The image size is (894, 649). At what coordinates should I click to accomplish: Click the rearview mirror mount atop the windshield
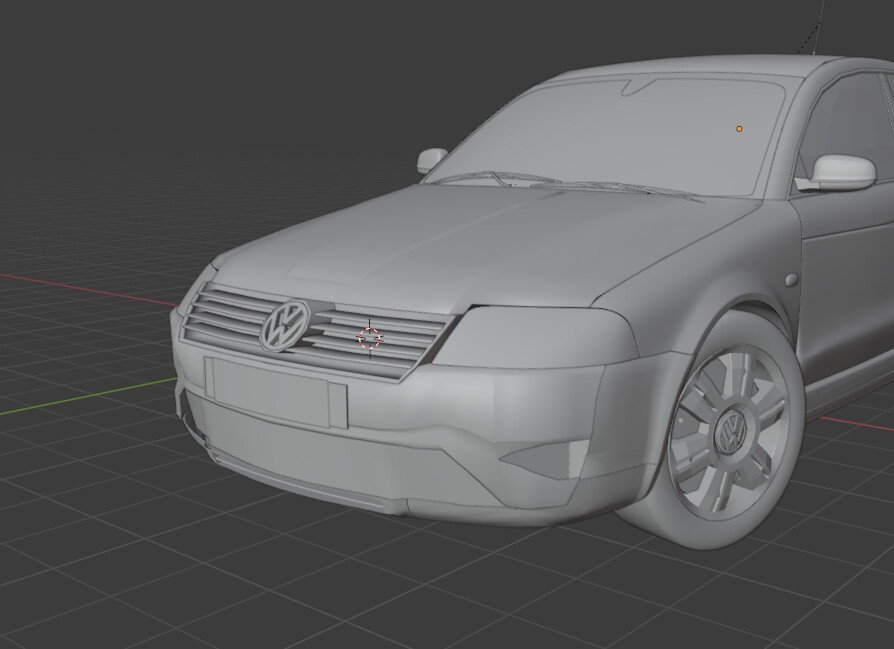click(635, 88)
